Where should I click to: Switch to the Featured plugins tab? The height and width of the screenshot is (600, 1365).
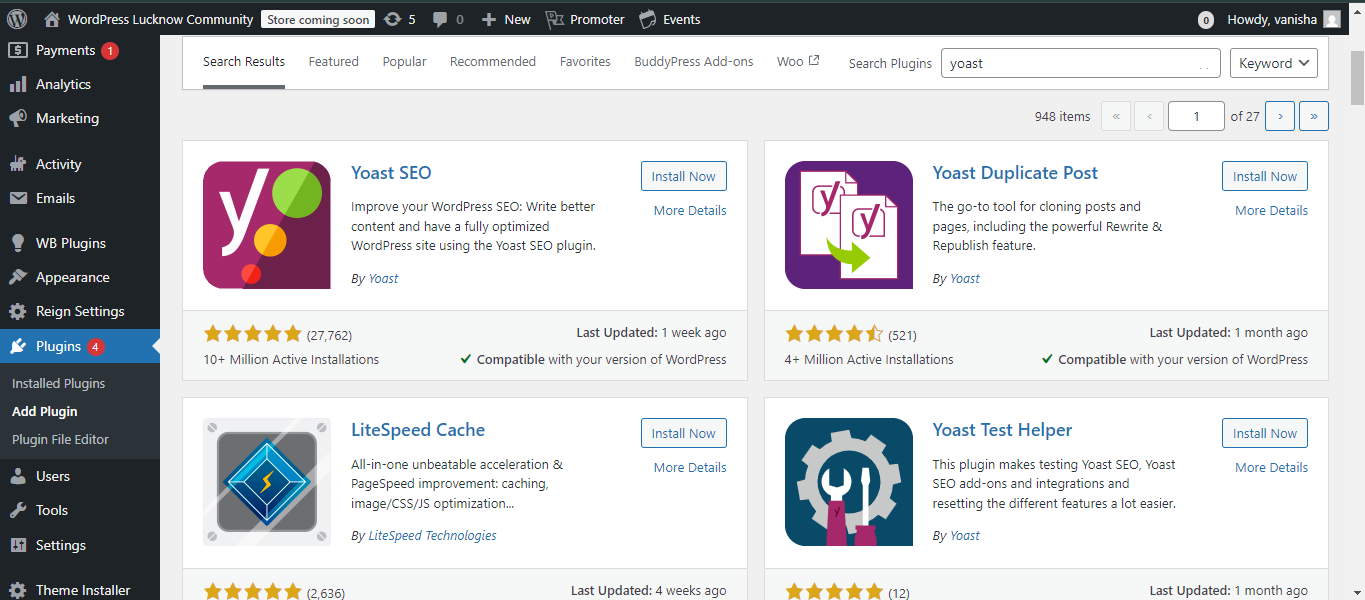pyautogui.click(x=333, y=61)
